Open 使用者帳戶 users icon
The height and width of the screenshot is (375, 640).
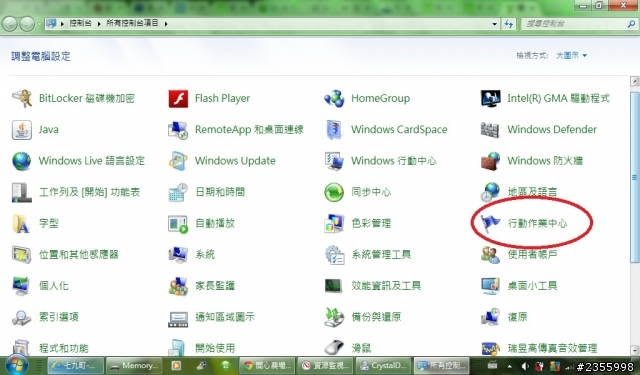pyautogui.click(x=490, y=255)
